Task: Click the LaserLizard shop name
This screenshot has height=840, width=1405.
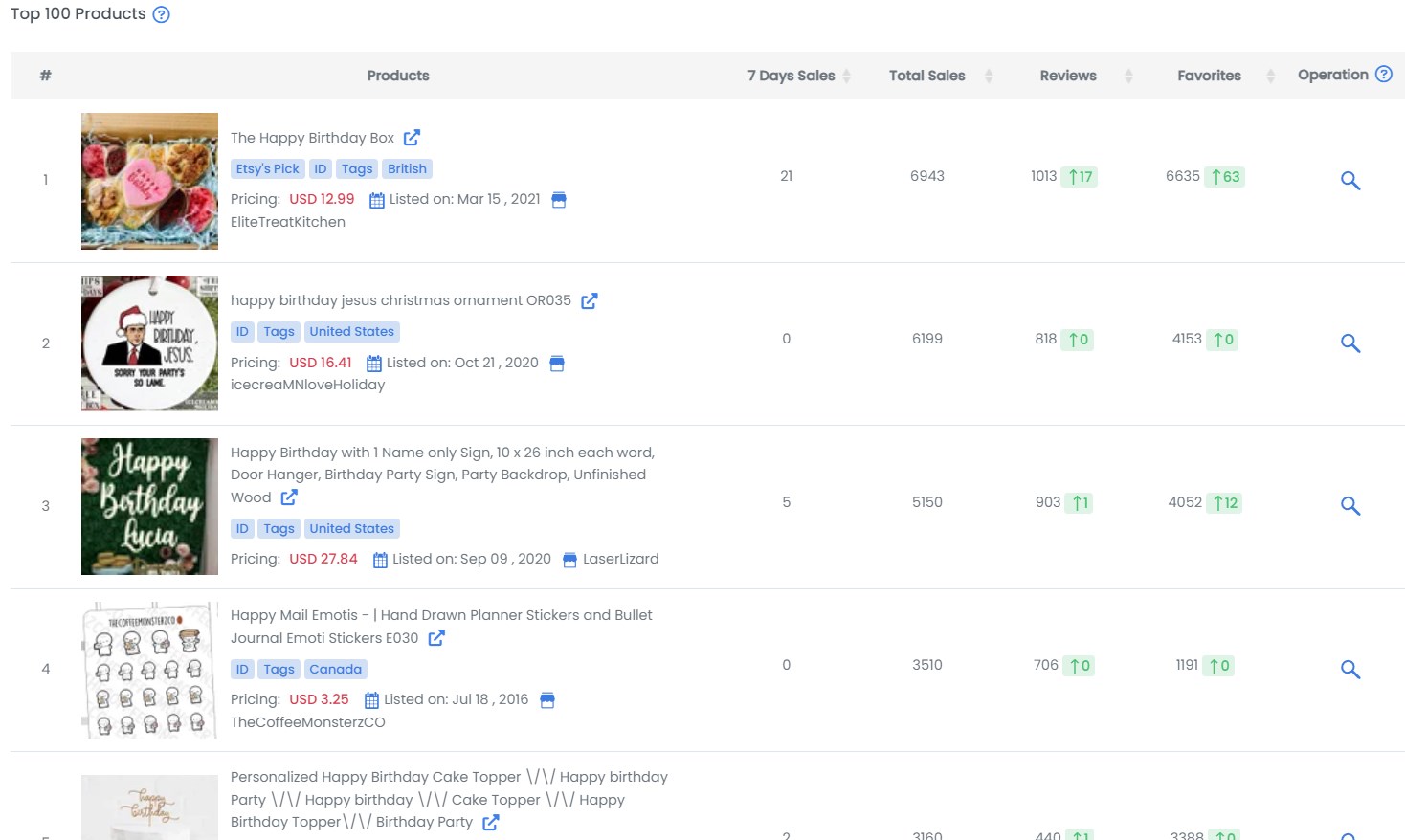Action: (621, 559)
